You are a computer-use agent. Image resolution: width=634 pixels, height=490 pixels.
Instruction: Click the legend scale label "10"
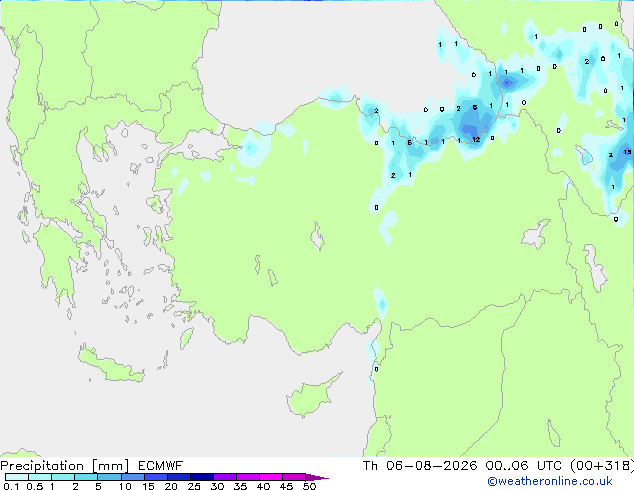(125, 486)
